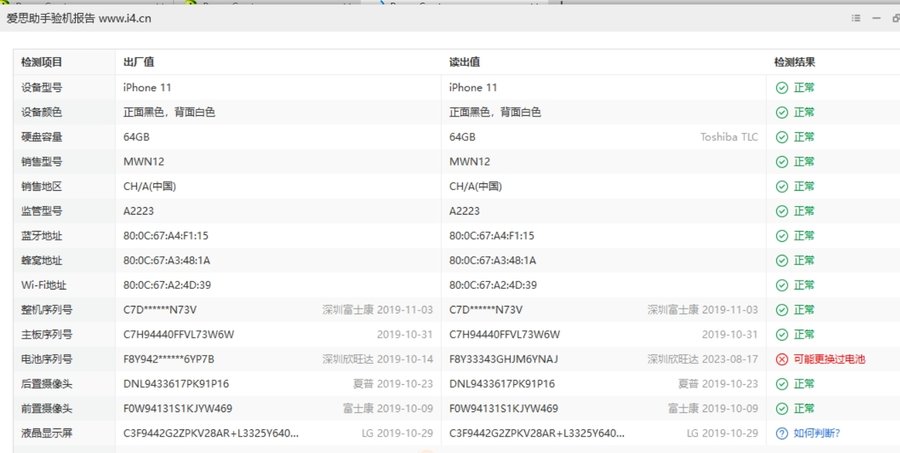Click the green check icon in 销售型号 row
Screen dimensions: 900x453
point(782,162)
